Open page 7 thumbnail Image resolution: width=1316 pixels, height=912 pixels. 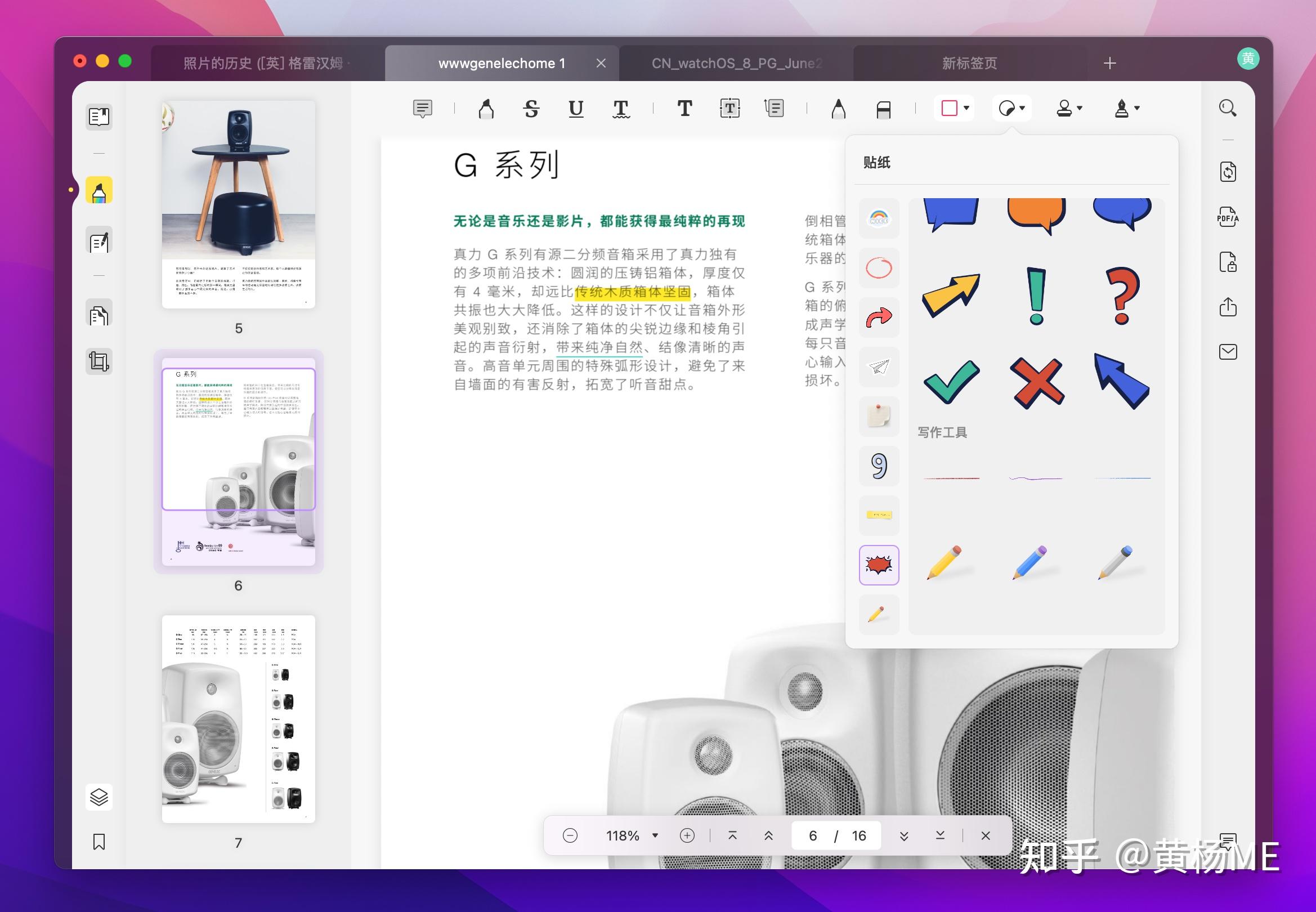pyautogui.click(x=238, y=719)
